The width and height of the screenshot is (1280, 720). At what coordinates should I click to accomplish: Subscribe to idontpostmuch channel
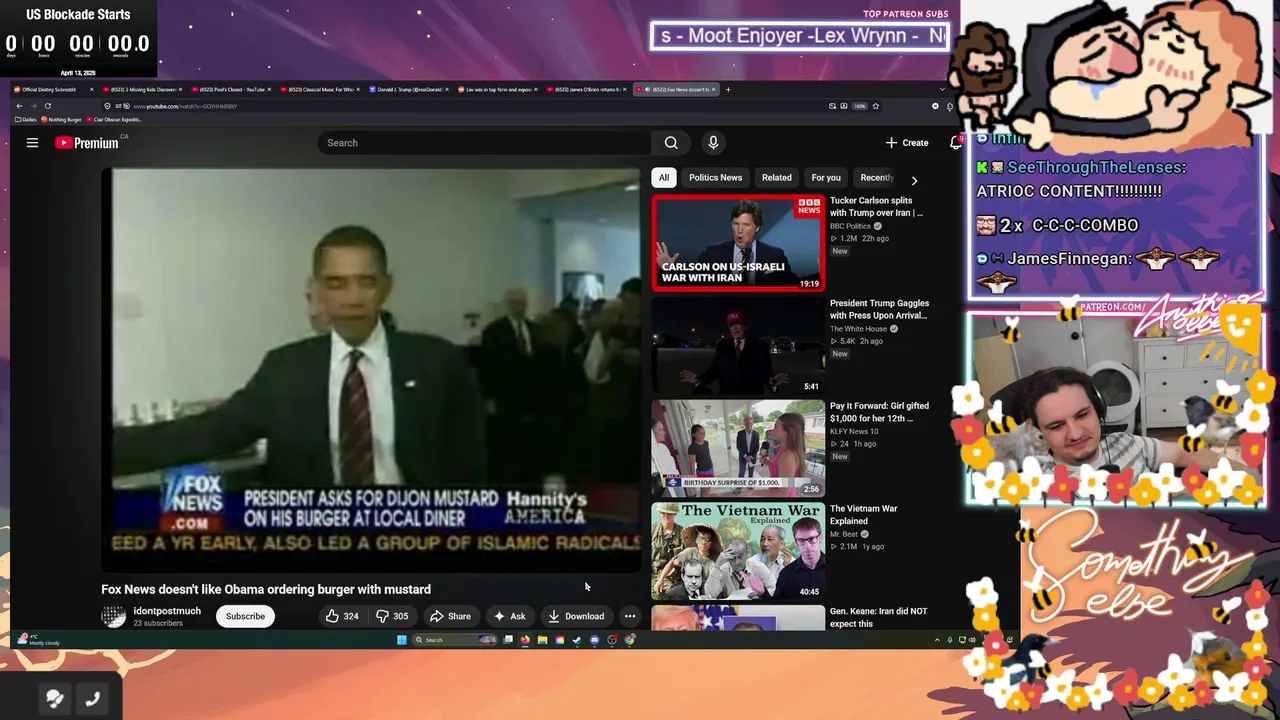[245, 616]
